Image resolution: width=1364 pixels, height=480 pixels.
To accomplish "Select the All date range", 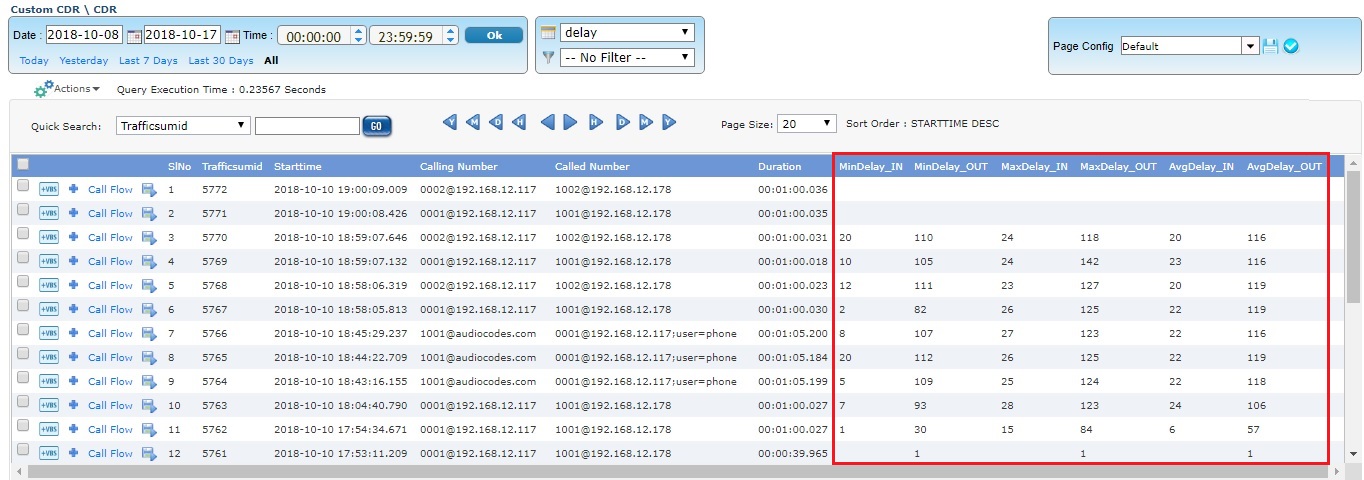I will click(x=271, y=60).
